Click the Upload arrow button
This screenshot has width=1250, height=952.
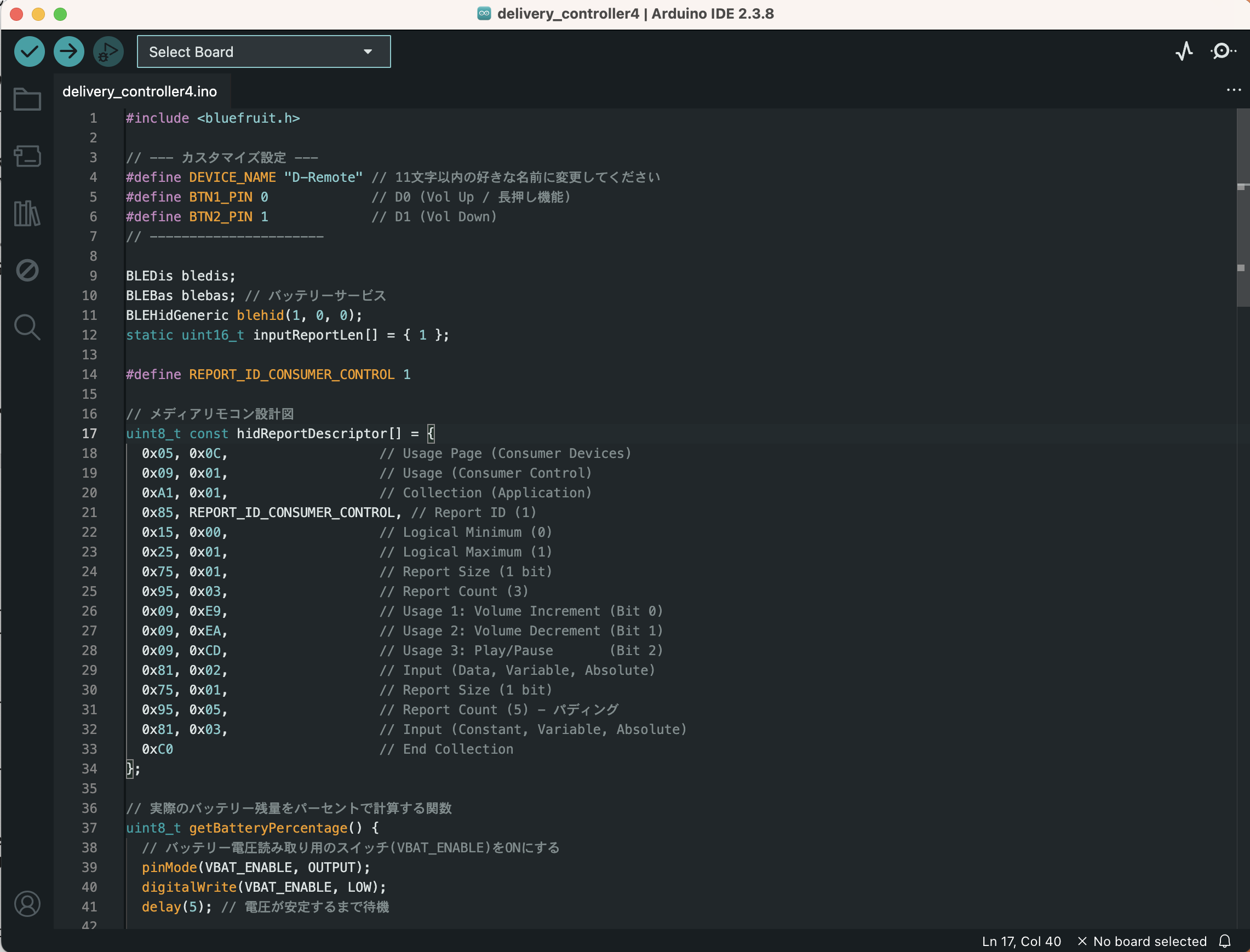(69, 51)
